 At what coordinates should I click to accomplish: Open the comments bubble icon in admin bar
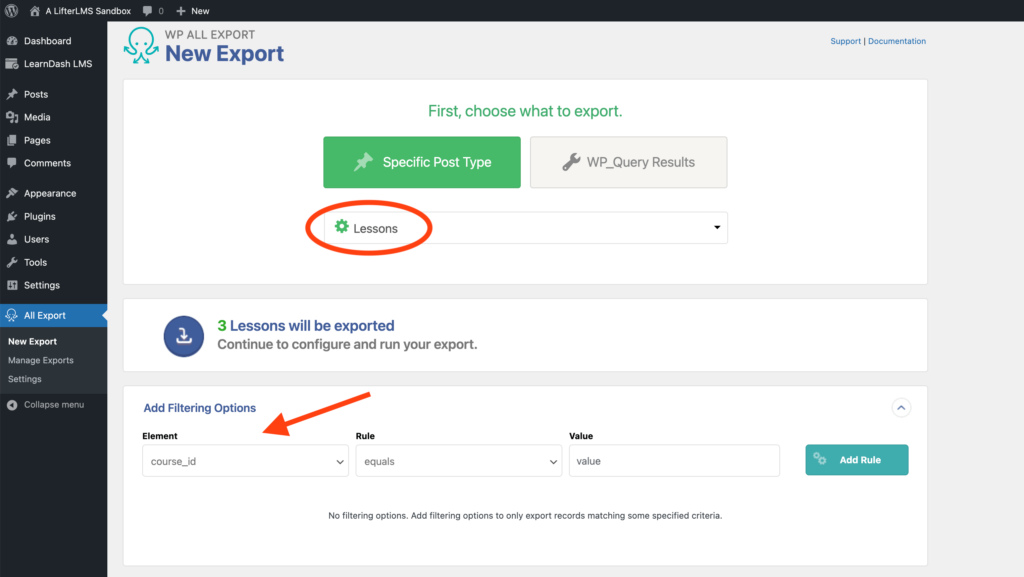coord(148,10)
